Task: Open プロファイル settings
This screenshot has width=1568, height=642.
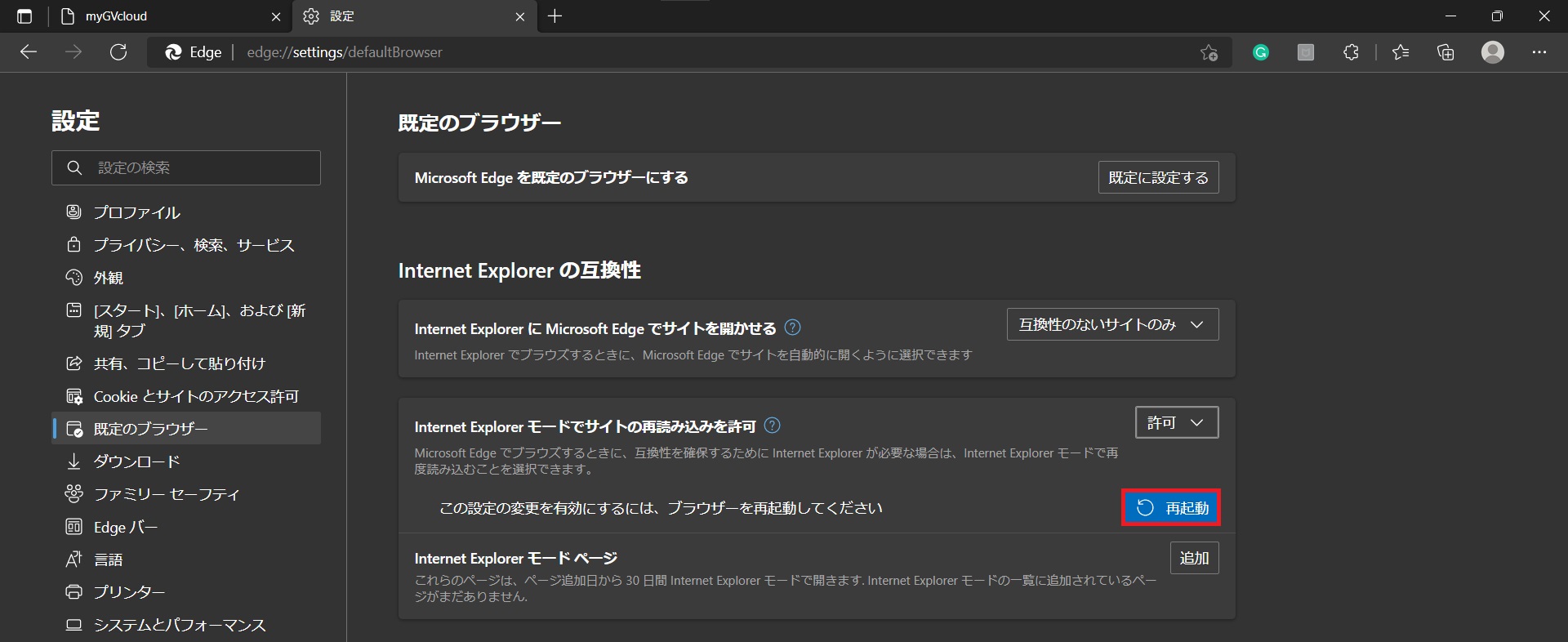Action: tap(186, 212)
